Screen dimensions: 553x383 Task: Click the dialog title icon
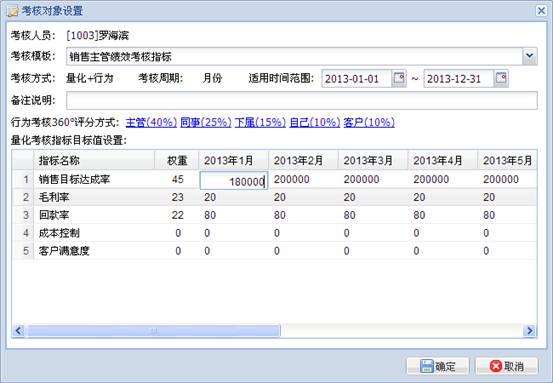12,11
